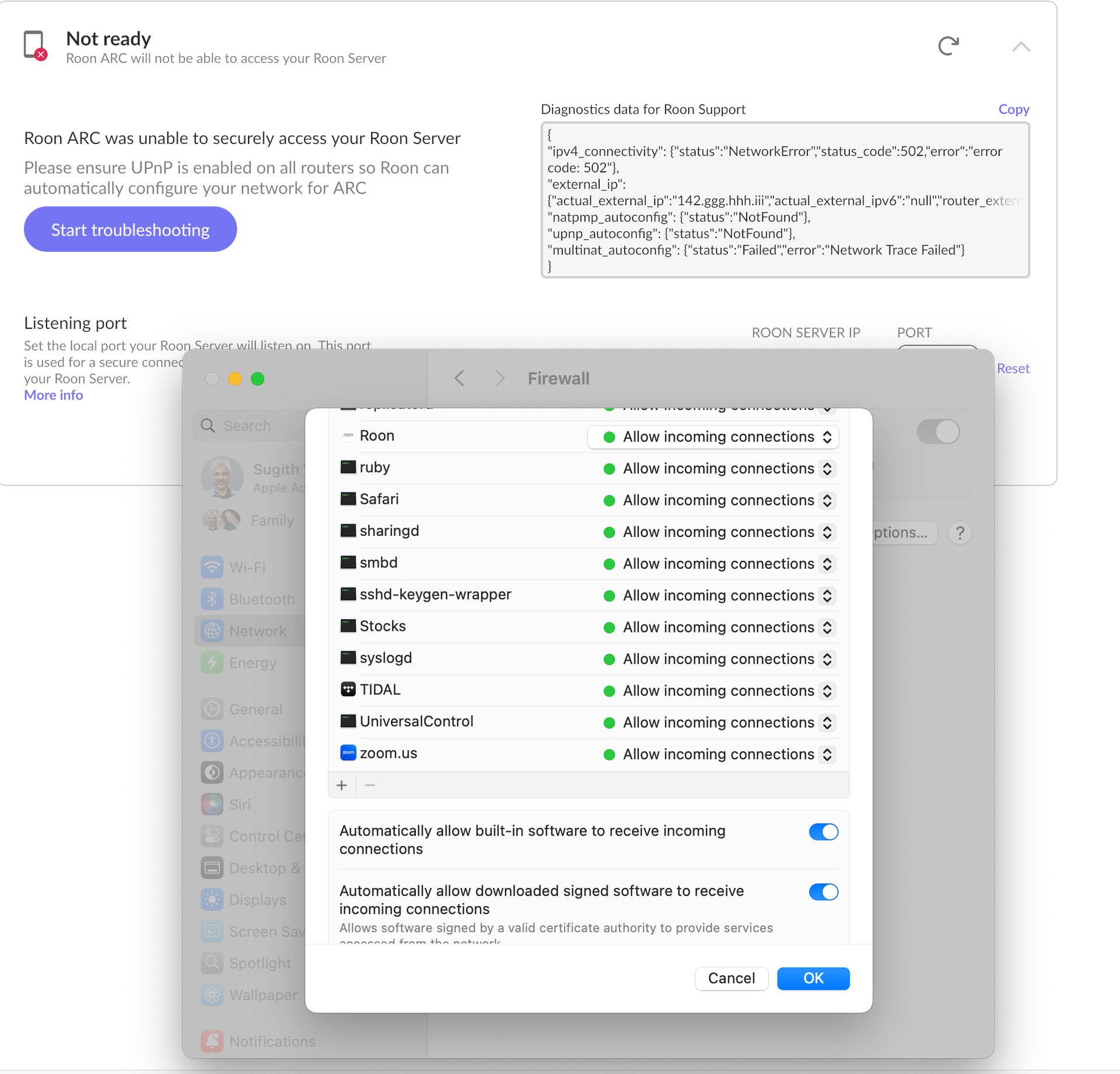The image size is (1120, 1074).
Task: Open Safari incoming connections dropdown
Action: [x=719, y=500]
